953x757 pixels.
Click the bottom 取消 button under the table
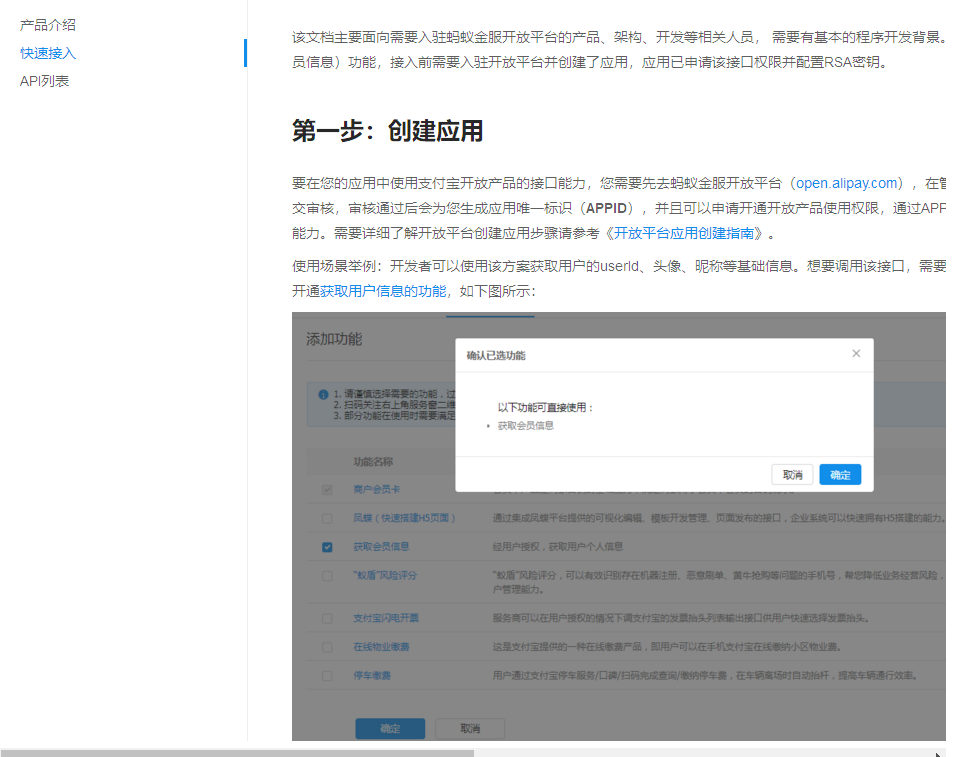470,728
